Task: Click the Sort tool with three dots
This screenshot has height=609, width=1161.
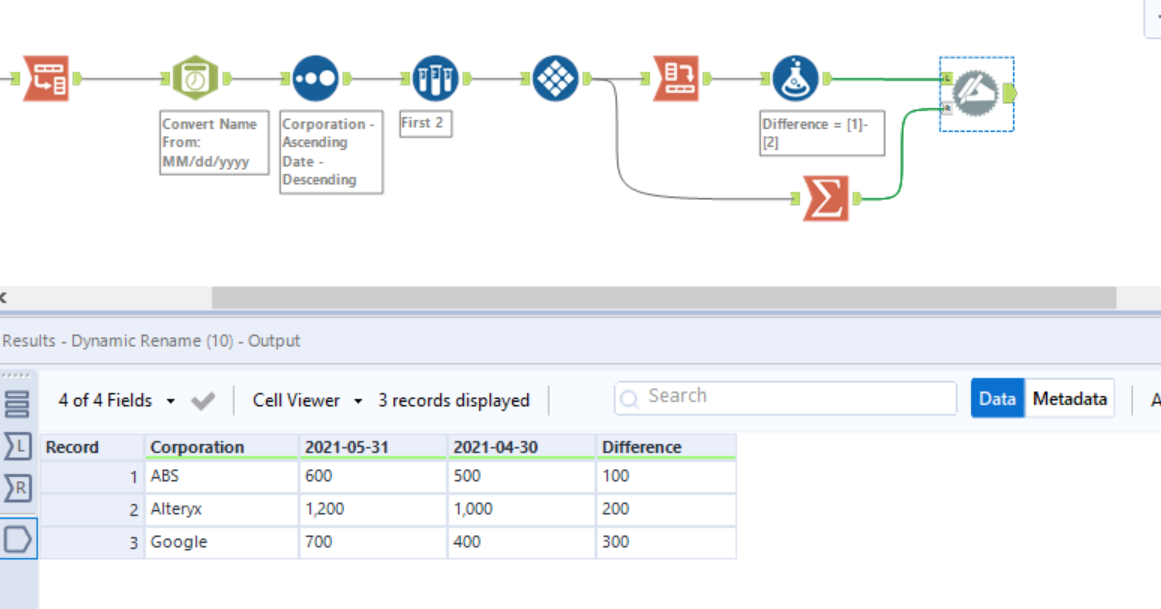Action: [x=316, y=78]
